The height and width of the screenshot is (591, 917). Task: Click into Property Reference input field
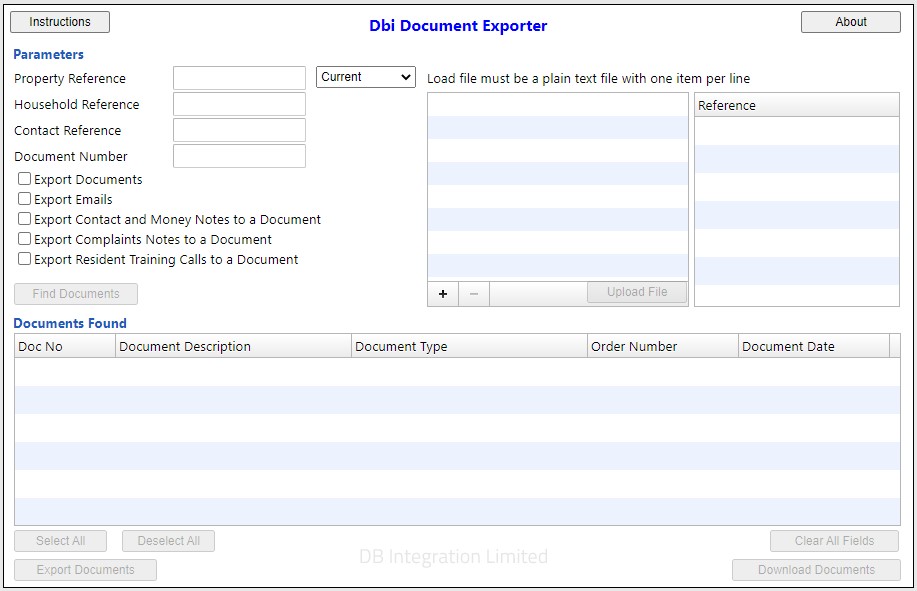click(239, 78)
